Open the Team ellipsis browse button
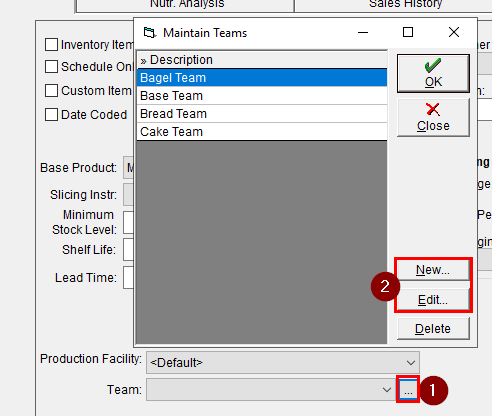Image resolution: width=492 pixels, height=416 pixels. [x=408, y=389]
